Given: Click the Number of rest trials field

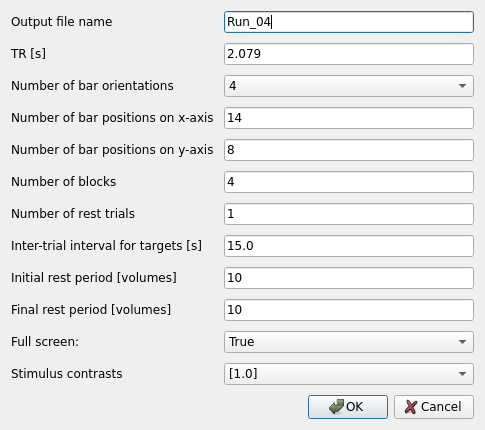Looking at the screenshot, I should (349, 214).
